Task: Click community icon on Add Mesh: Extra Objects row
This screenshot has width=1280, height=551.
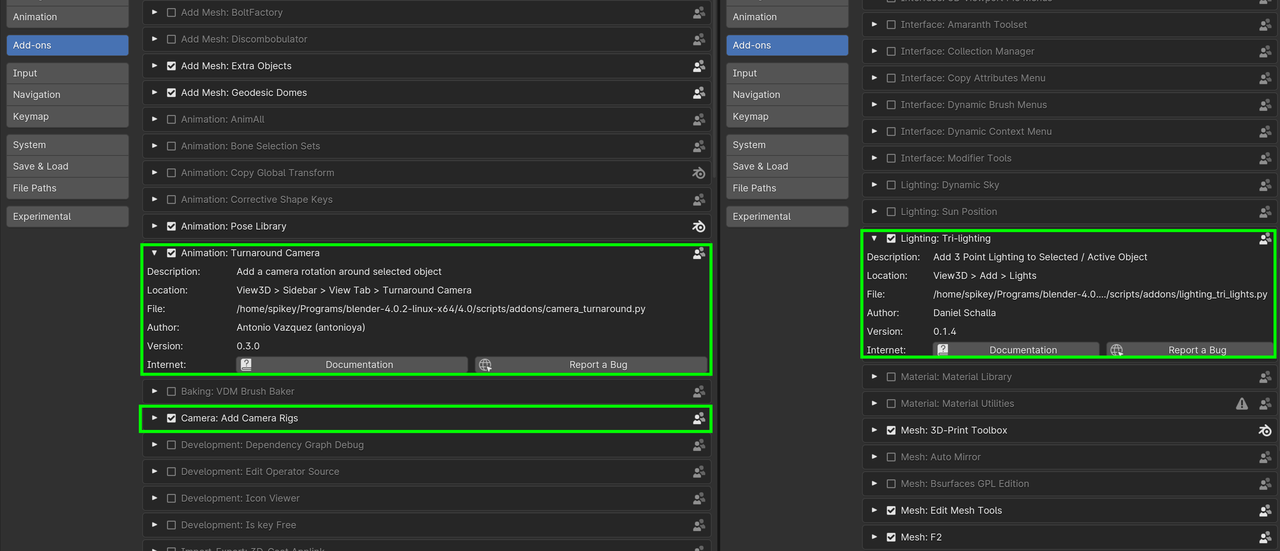Action: click(x=699, y=66)
